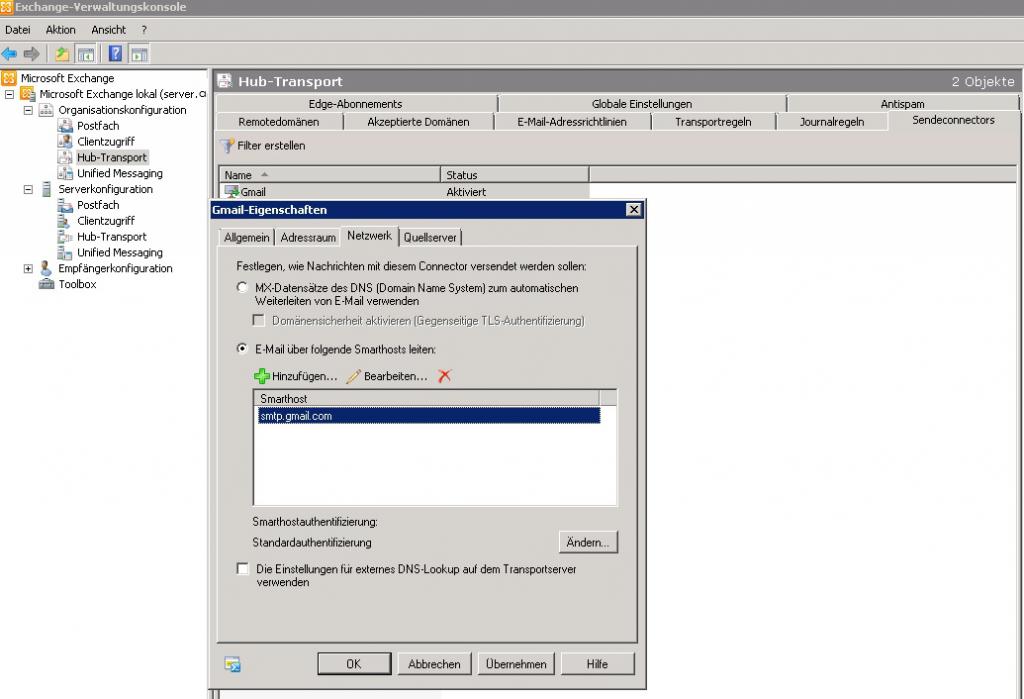Toggle Domänensicherheit aktivieren checkbox
This screenshot has width=1024, height=699.
pos(259,320)
